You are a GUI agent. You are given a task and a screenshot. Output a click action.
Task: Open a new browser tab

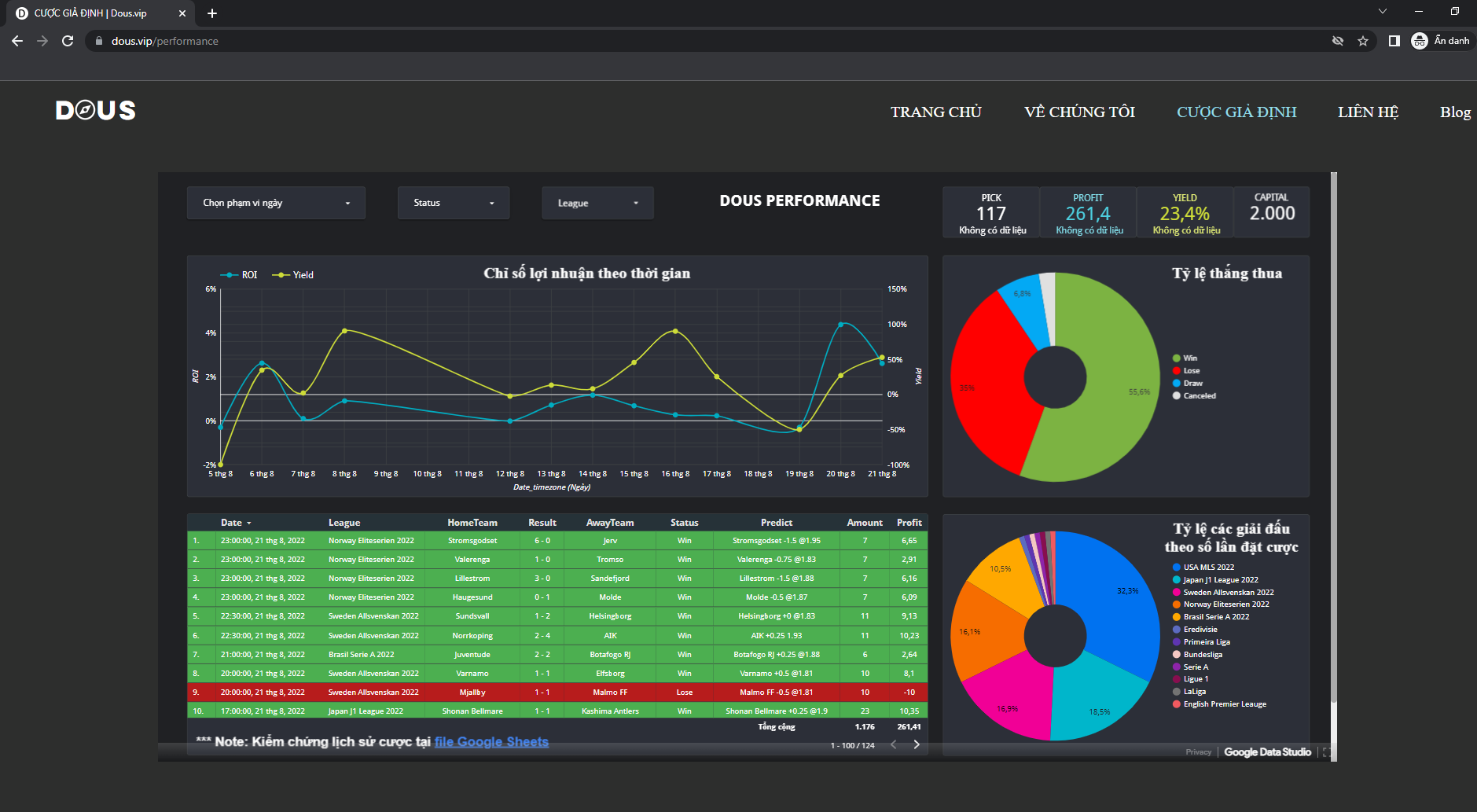click(212, 13)
